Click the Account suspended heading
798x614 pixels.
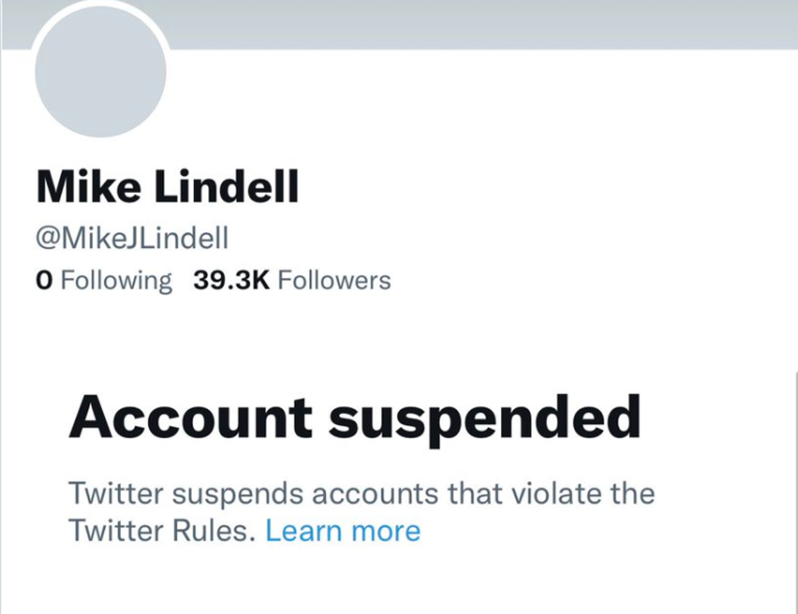pos(353,417)
